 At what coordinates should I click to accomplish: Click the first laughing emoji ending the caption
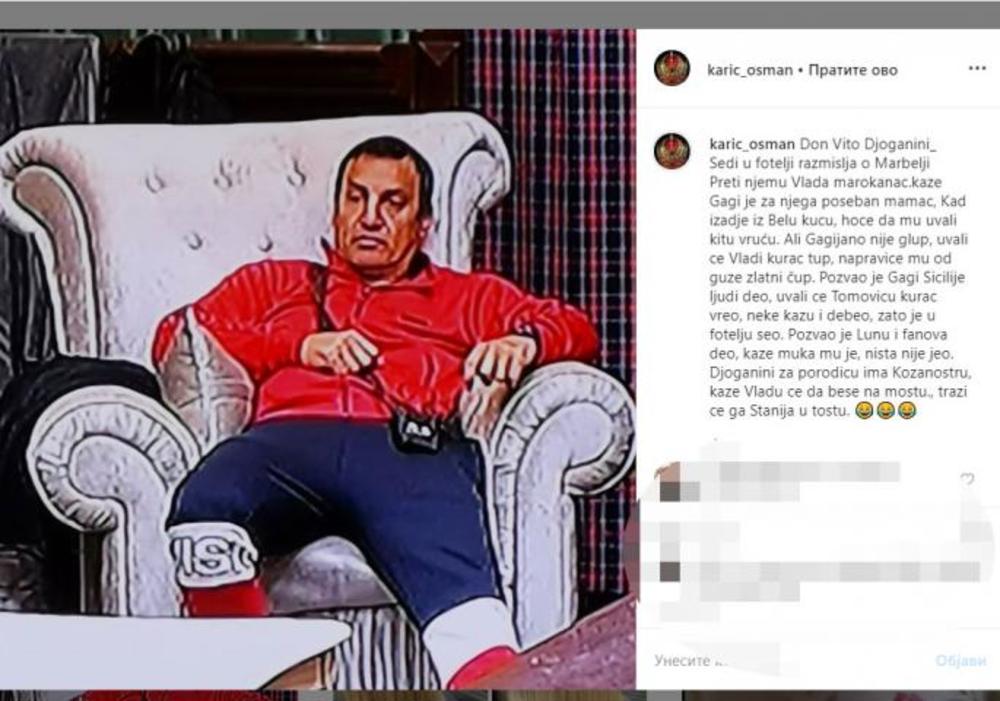[x=864, y=411]
